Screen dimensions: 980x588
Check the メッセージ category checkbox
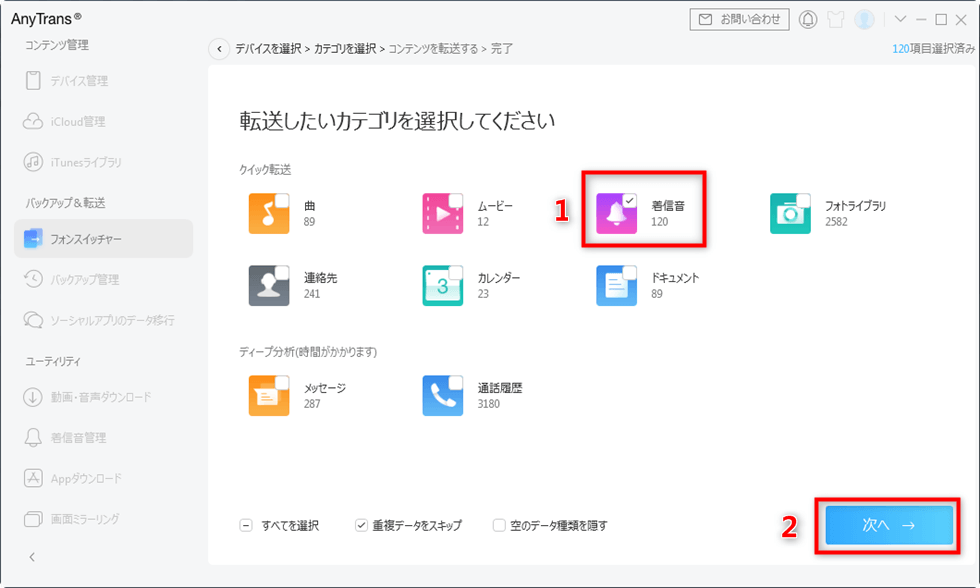(x=282, y=382)
